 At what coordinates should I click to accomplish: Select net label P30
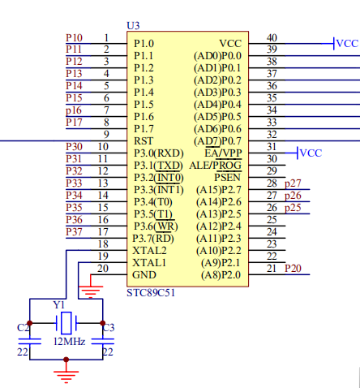74,147
